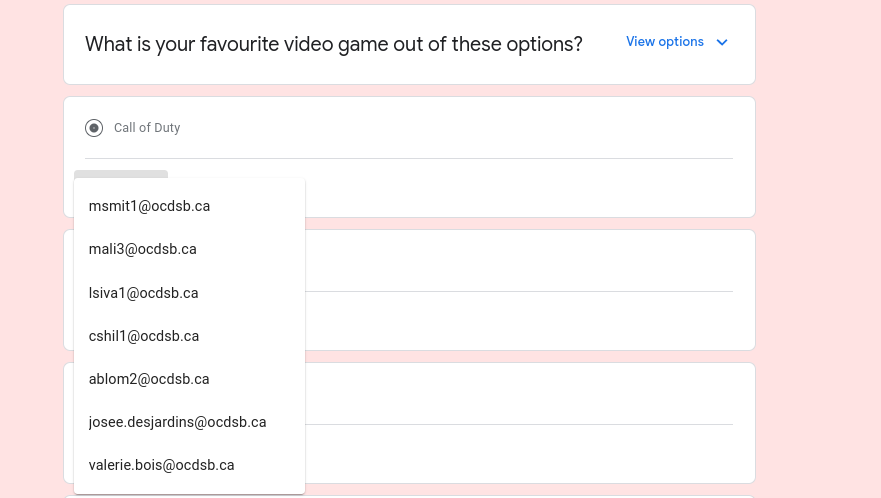
Task: Choose josee.desjardins@ocdsb.ca from the list
Action: click(177, 422)
